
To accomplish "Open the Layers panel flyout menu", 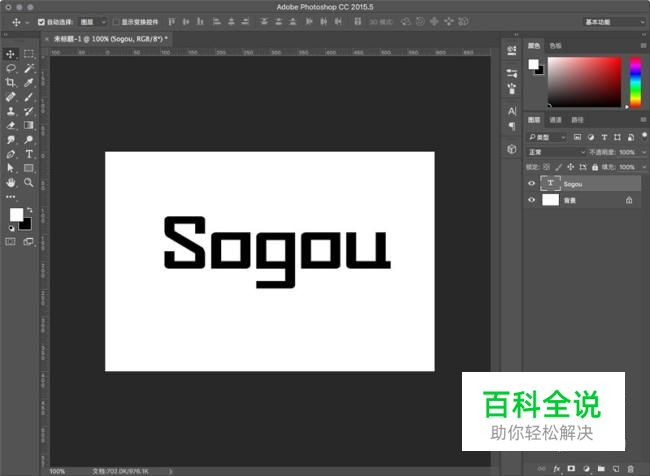I will [643, 119].
